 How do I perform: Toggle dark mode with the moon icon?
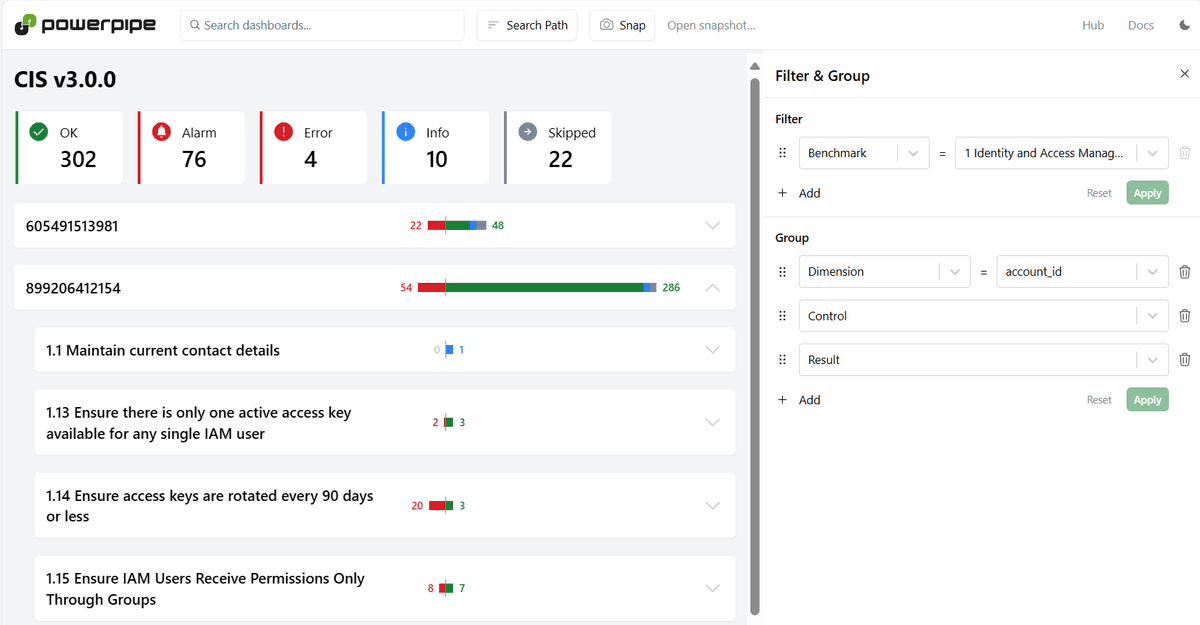[1183, 24]
